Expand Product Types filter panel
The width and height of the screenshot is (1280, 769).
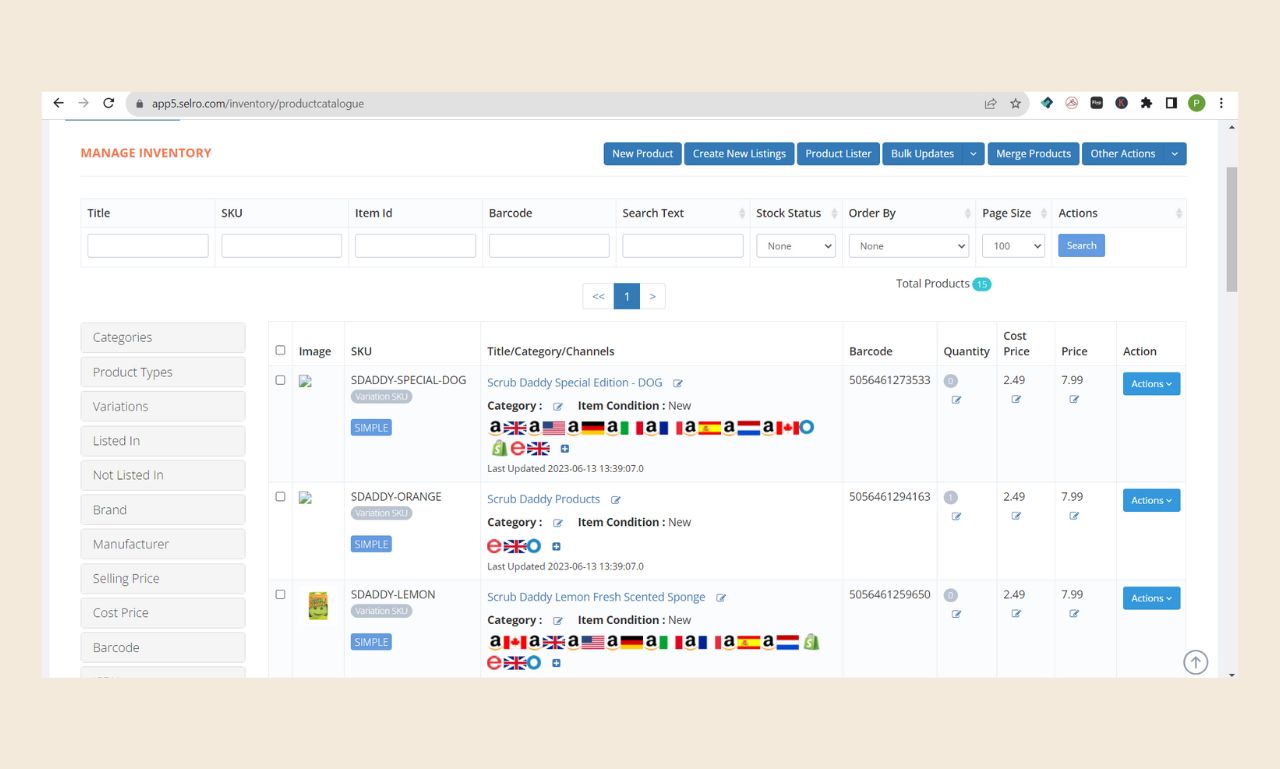163,372
